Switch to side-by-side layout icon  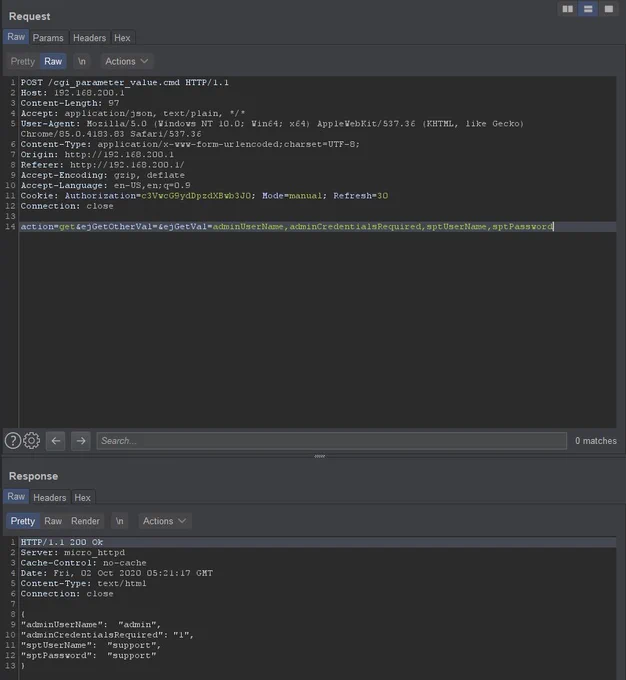[567, 9]
